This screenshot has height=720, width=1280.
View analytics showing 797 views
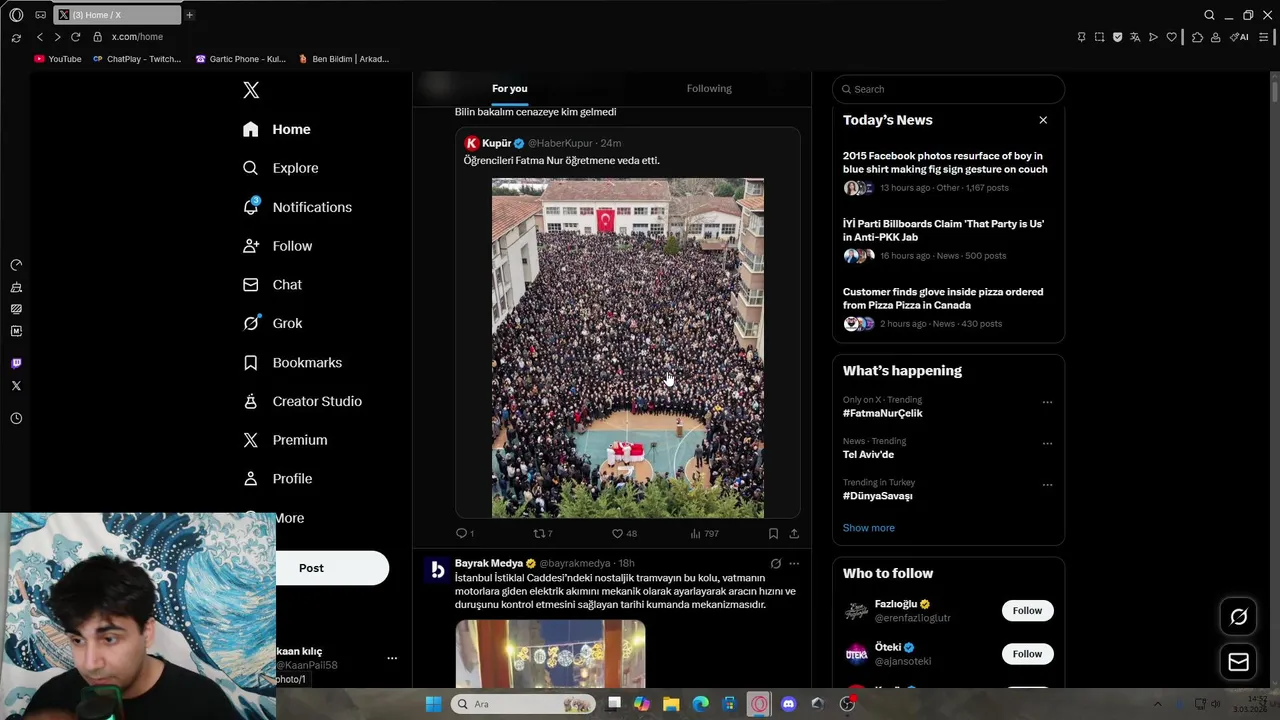coord(704,534)
